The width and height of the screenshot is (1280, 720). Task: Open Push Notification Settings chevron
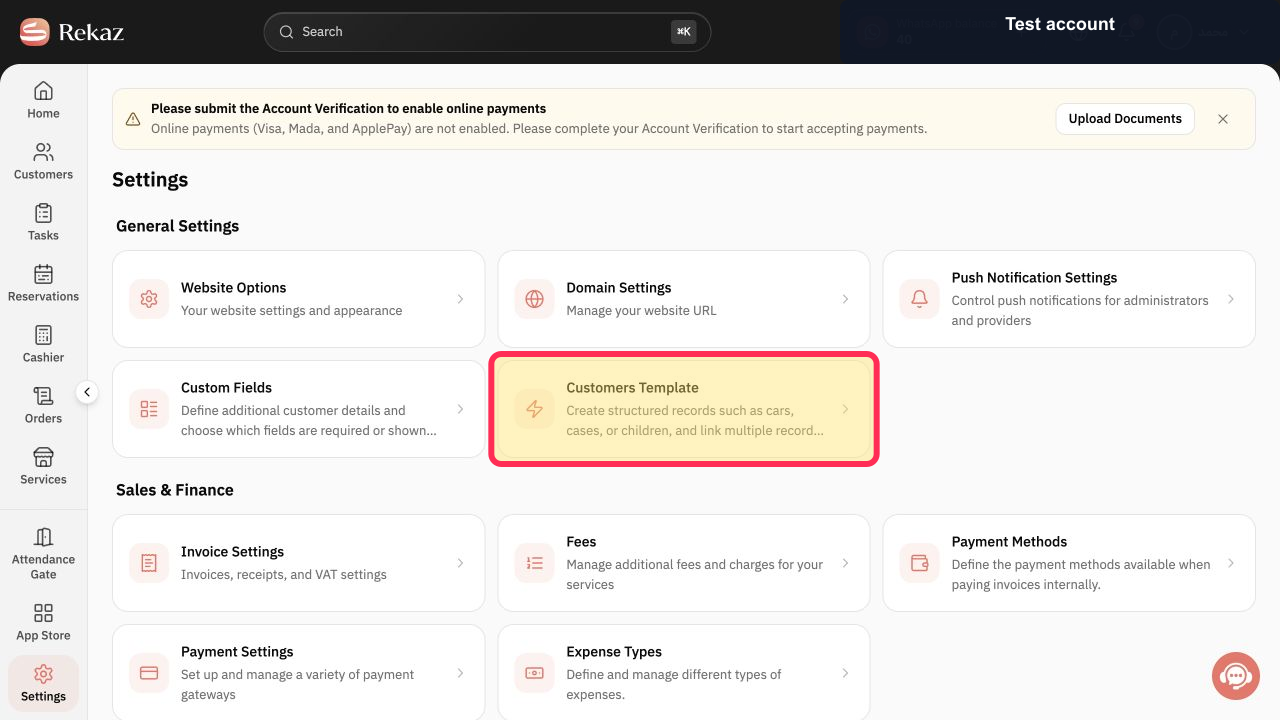tap(1231, 299)
